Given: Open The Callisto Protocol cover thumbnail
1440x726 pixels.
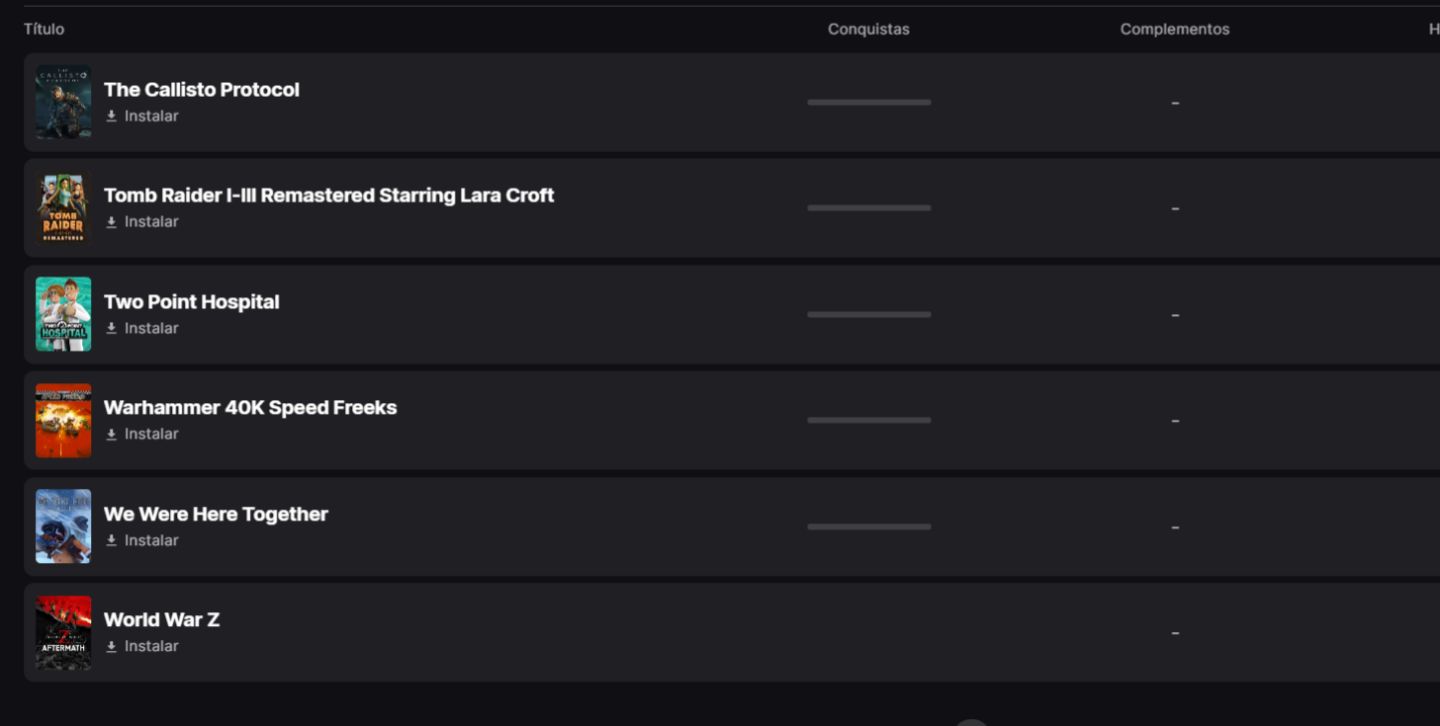Looking at the screenshot, I should pos(63,102).
